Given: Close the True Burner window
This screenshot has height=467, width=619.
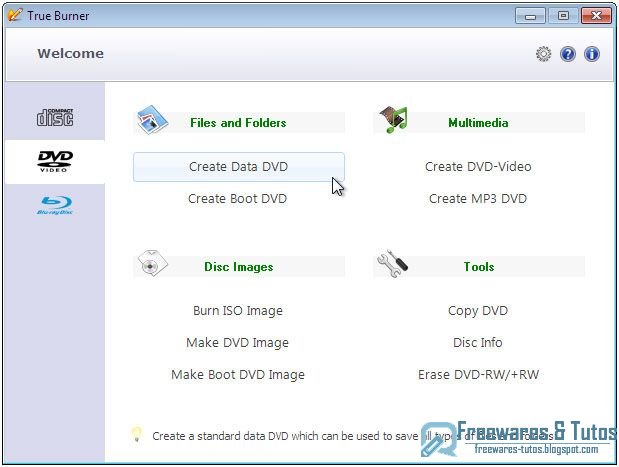Looking at the screenshot, I should (x=596, y=16).
